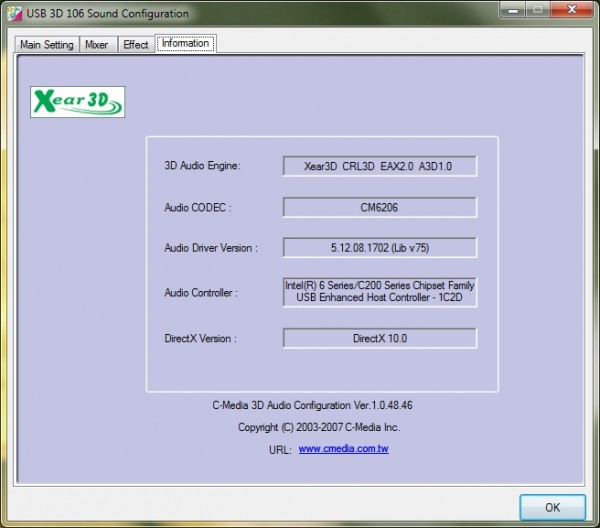Image resolution: width=600 pixels, height=528 pixels.
Task: Open the www.cmedia.com.tw link
Action: (x=344, y=448)
